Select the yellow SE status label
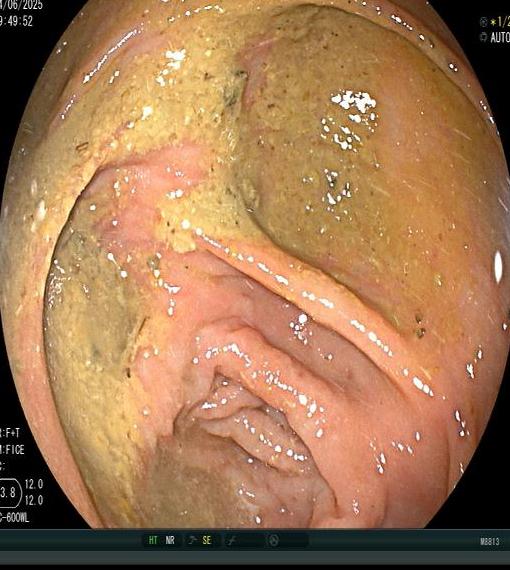This screenshot has width=510, height=570. click(206, 540)
